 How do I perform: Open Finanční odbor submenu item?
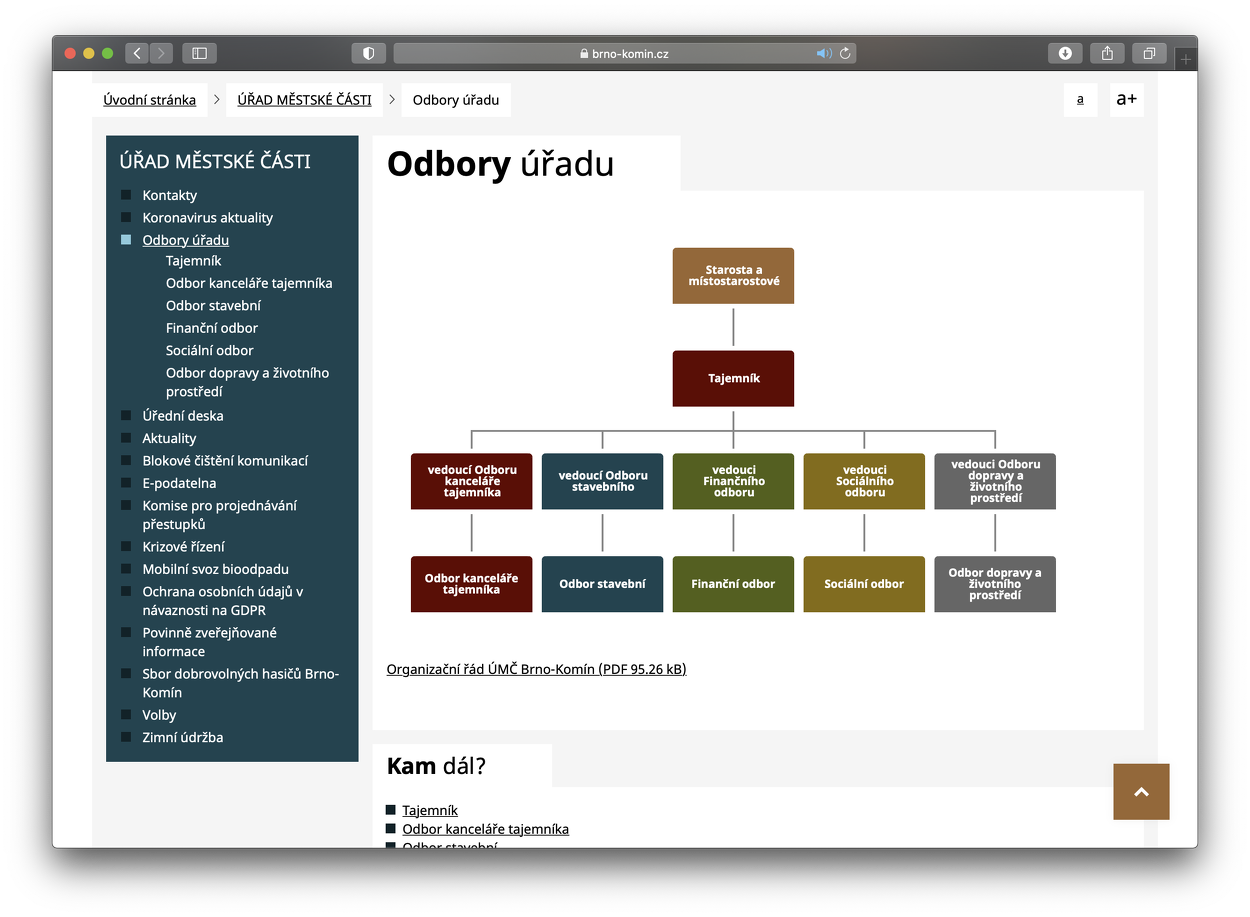coord(211,328)
